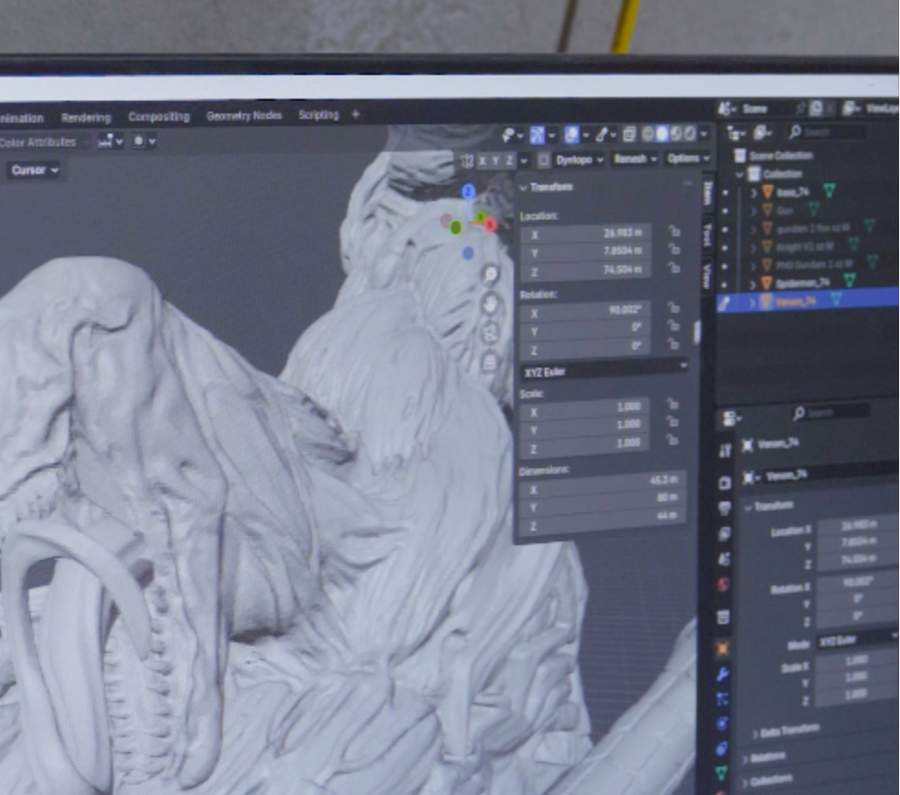Select solid viewport shading mode
The width and height of the screenshot is (900, 795).
click(x=662, y=134)
